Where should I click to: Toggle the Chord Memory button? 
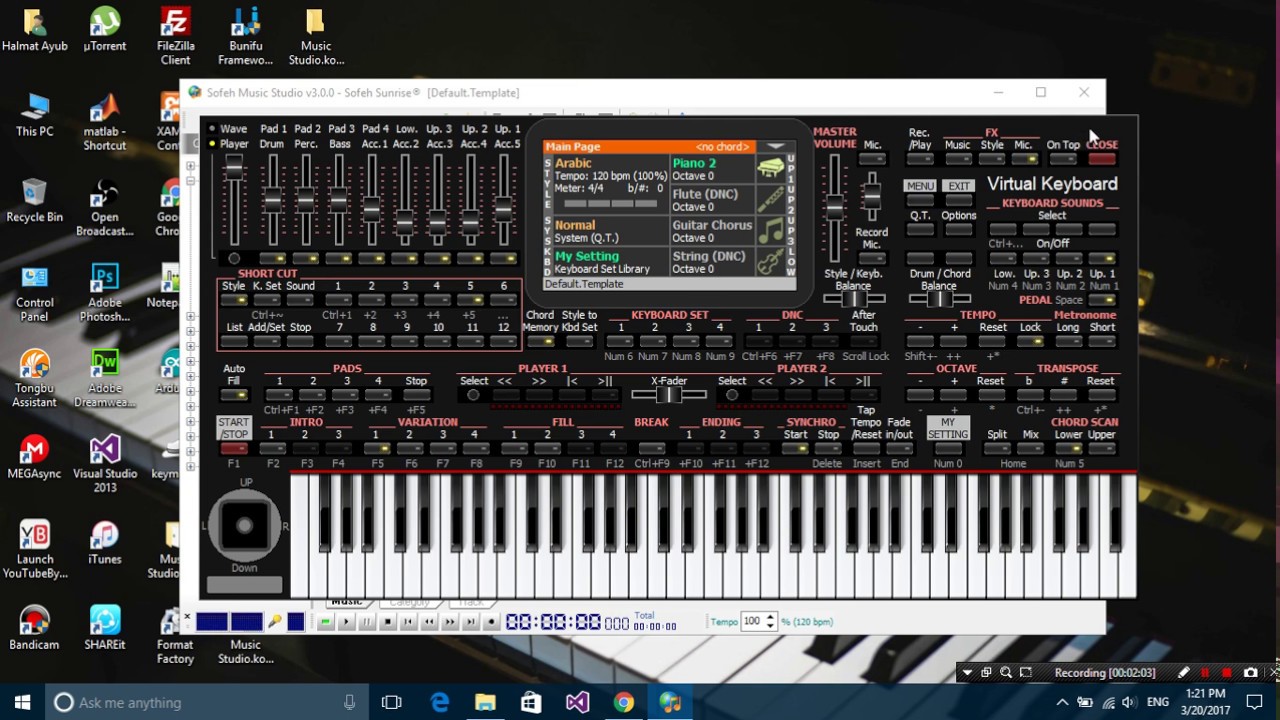tap(540, 343)
